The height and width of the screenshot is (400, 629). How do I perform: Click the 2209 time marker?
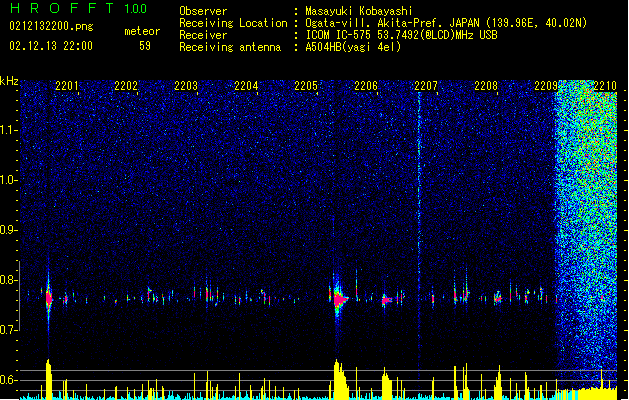[x=546, y=86]
